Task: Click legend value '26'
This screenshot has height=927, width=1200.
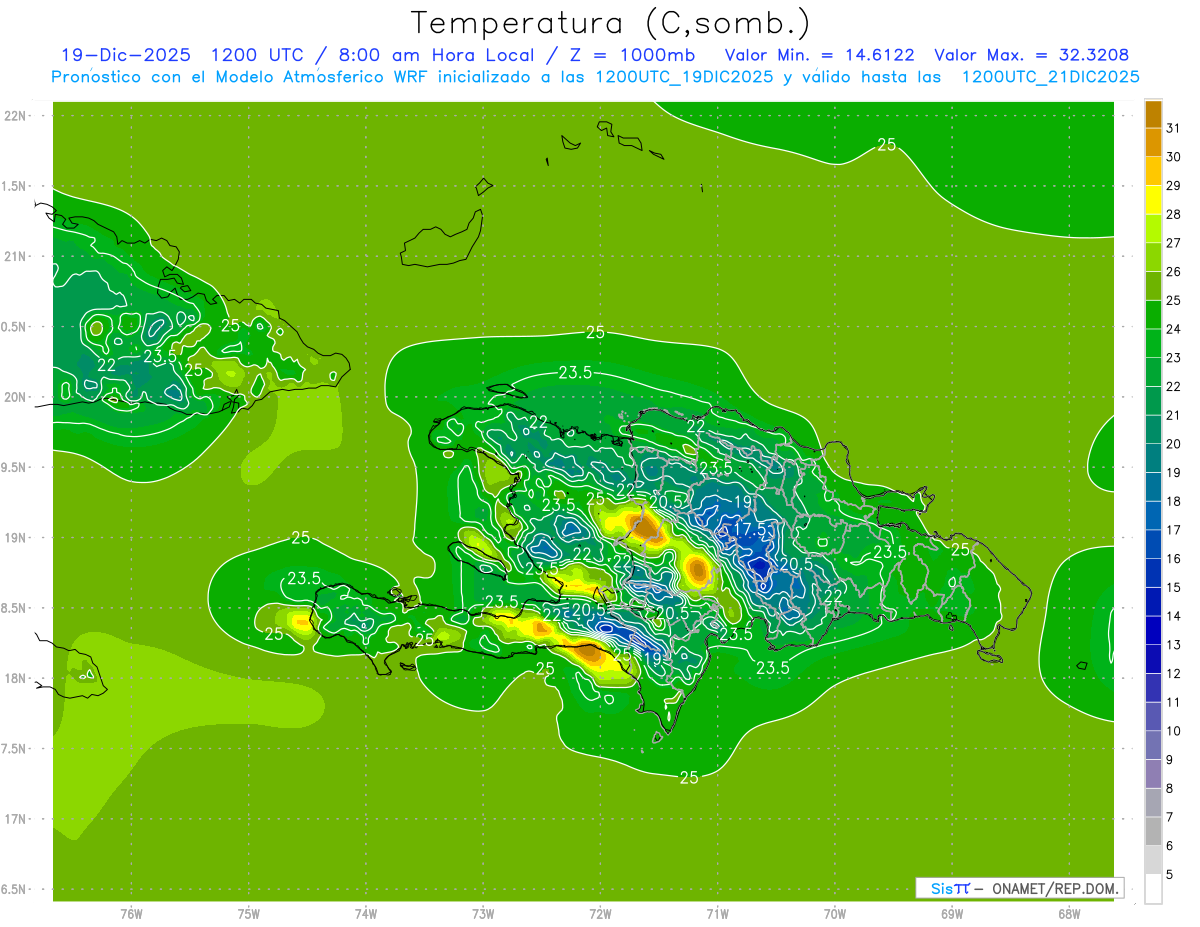Action: (x=1174, y=271)
